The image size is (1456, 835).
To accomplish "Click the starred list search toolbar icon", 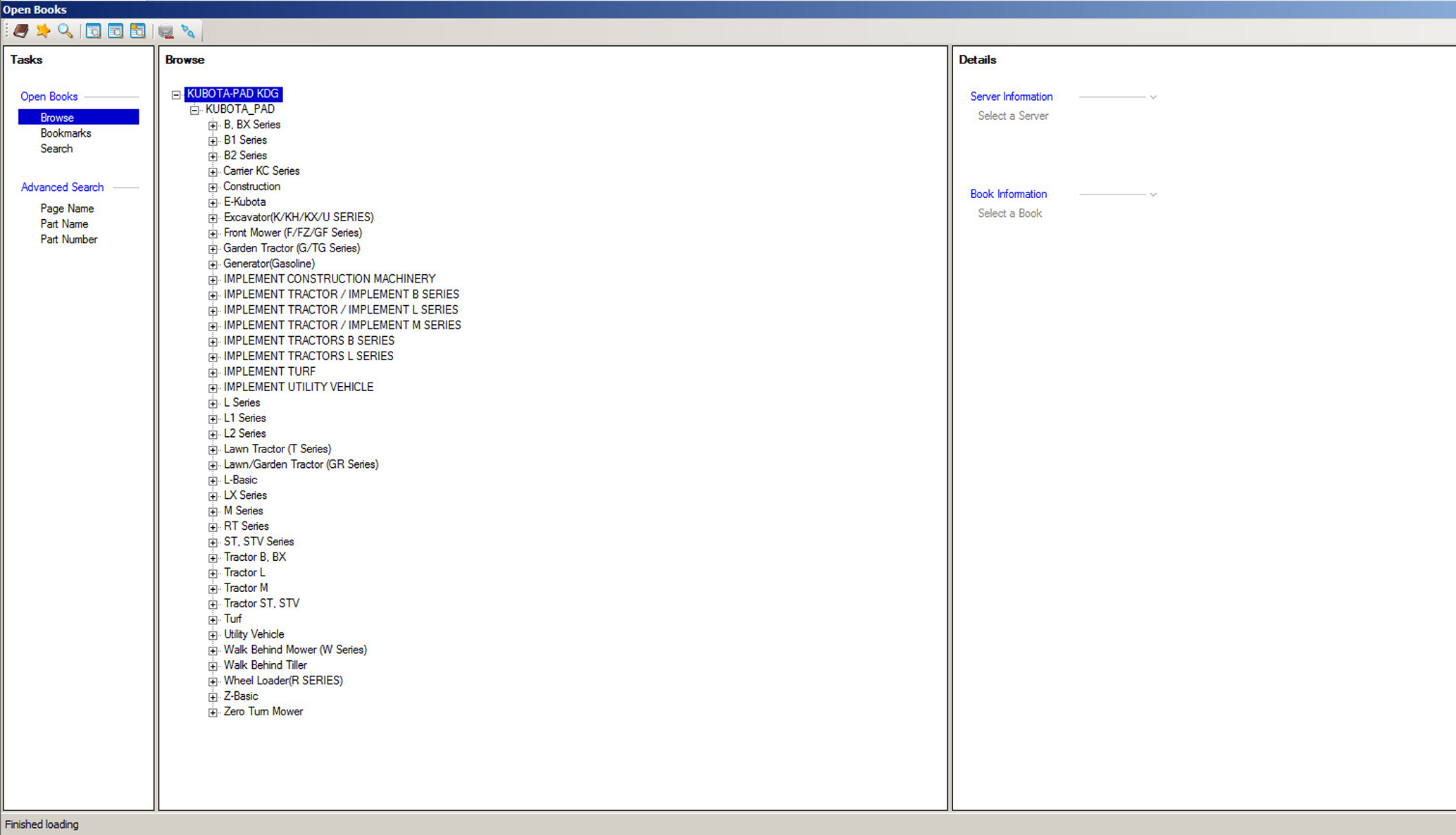I will [x=138, y=31].
